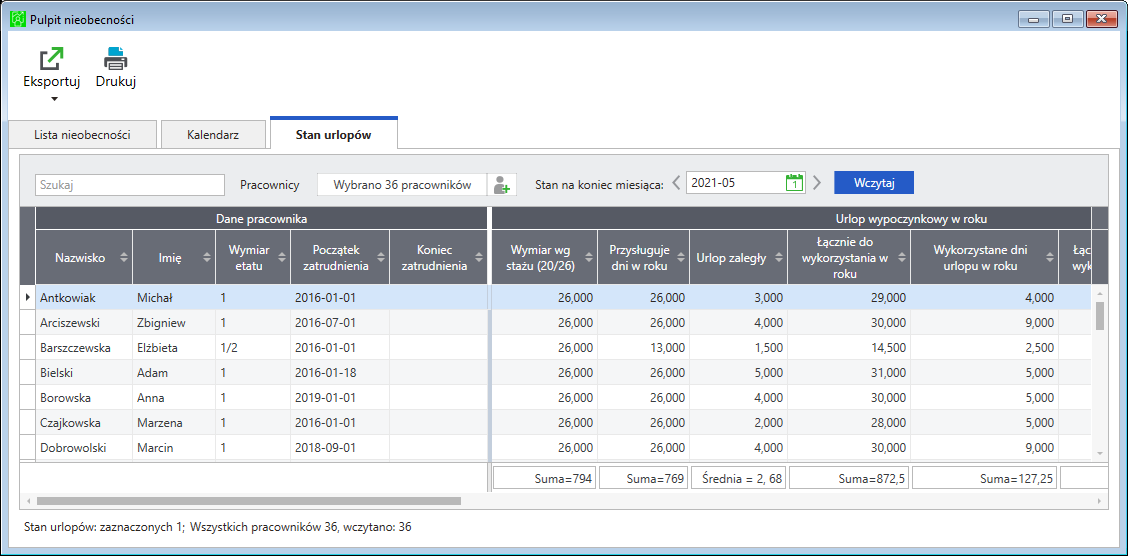Sort by Urlop zaległy sort arrows
The height and width of the screenshot is (556, 1128).
point(778,258)
